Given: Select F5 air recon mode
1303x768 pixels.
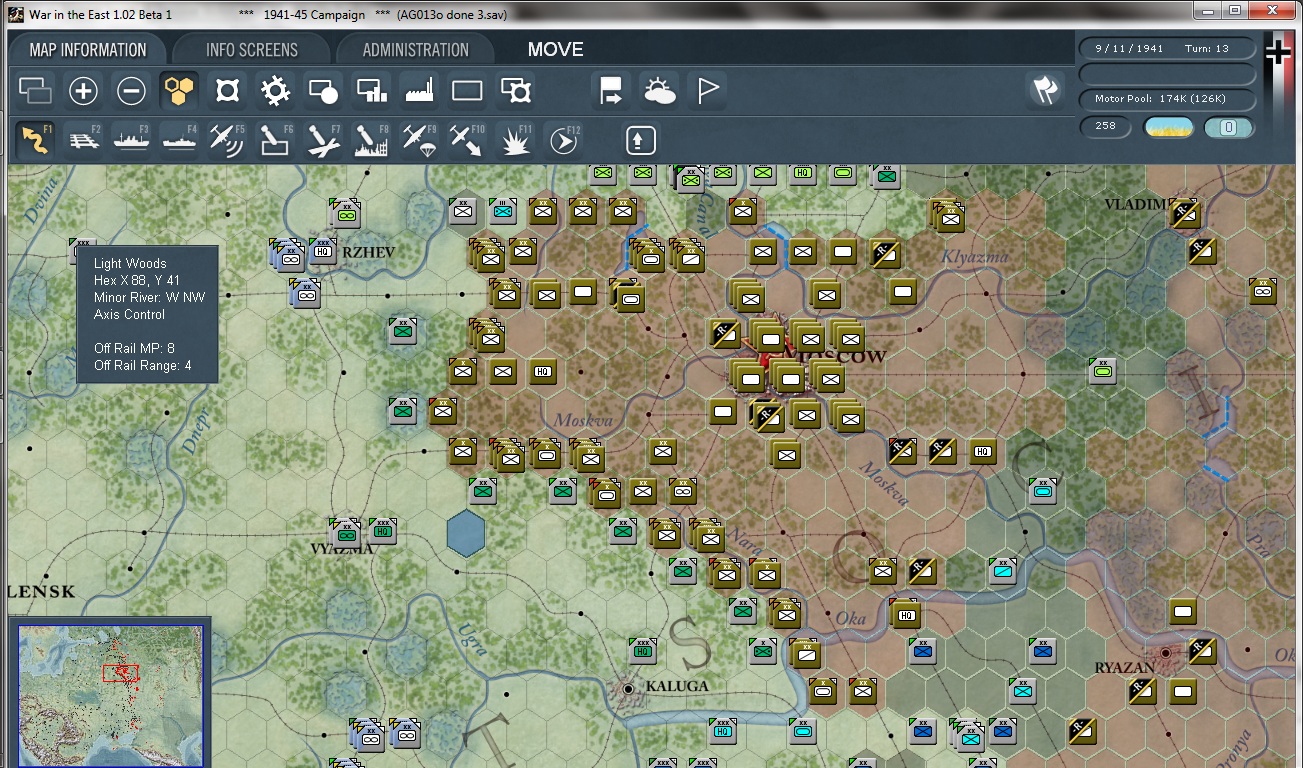Looking at the screenshot, I should [228, 140].
